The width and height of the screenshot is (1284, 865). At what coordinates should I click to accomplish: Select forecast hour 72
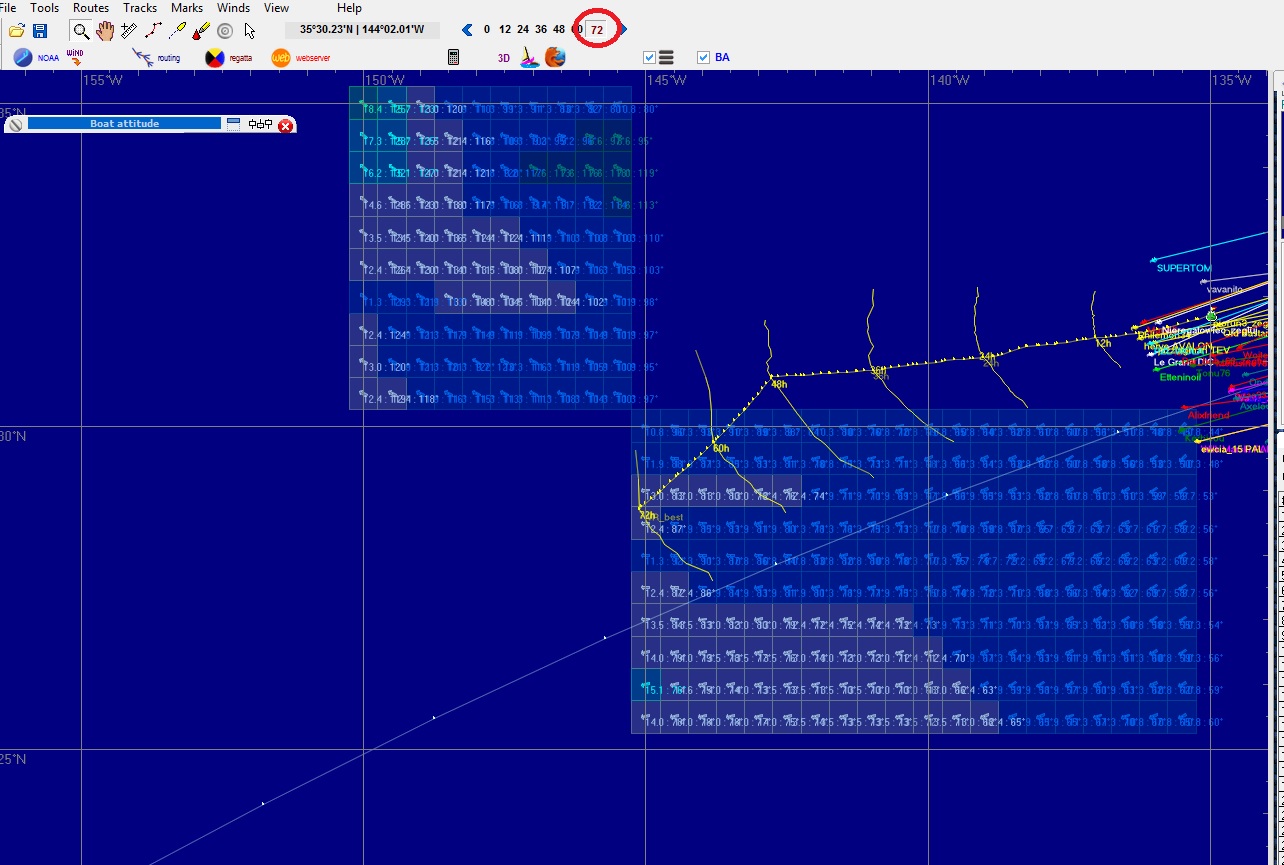(x=597, y=30)
